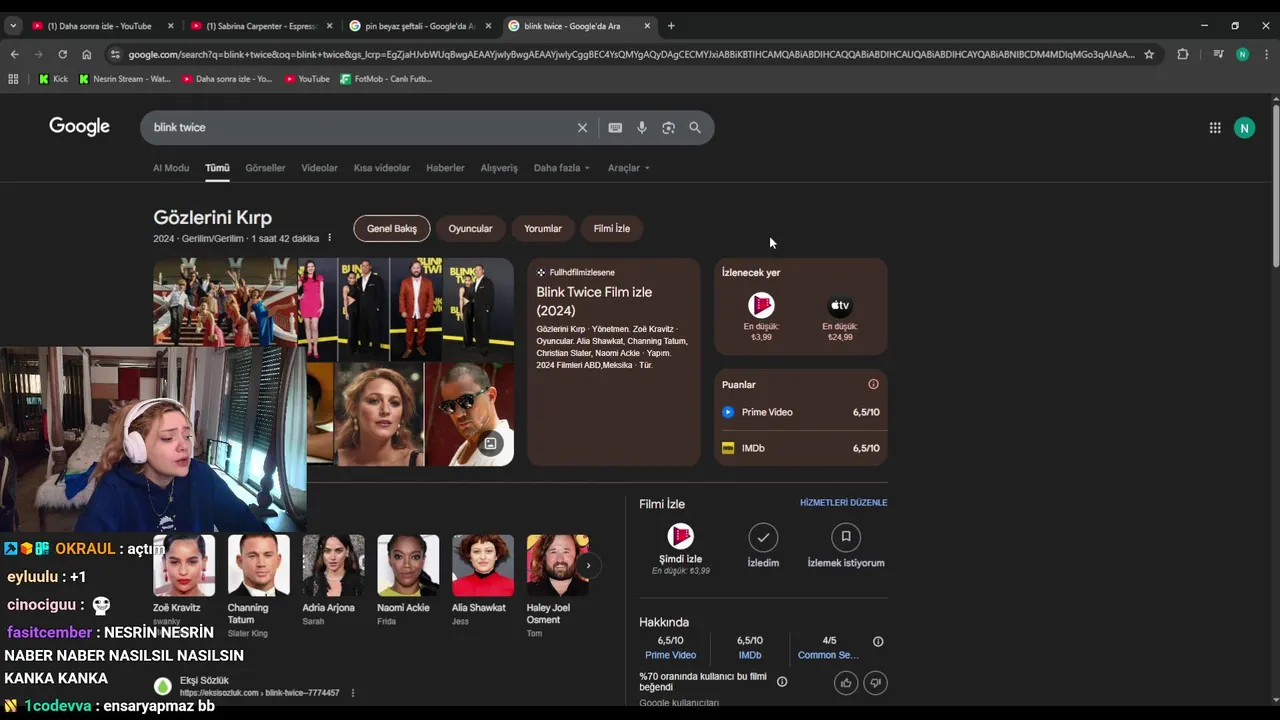Viewport: 1280px width, 720px height.
Task: Open Chrome extensions puzzle icon
Action: tap(1183, 54)
